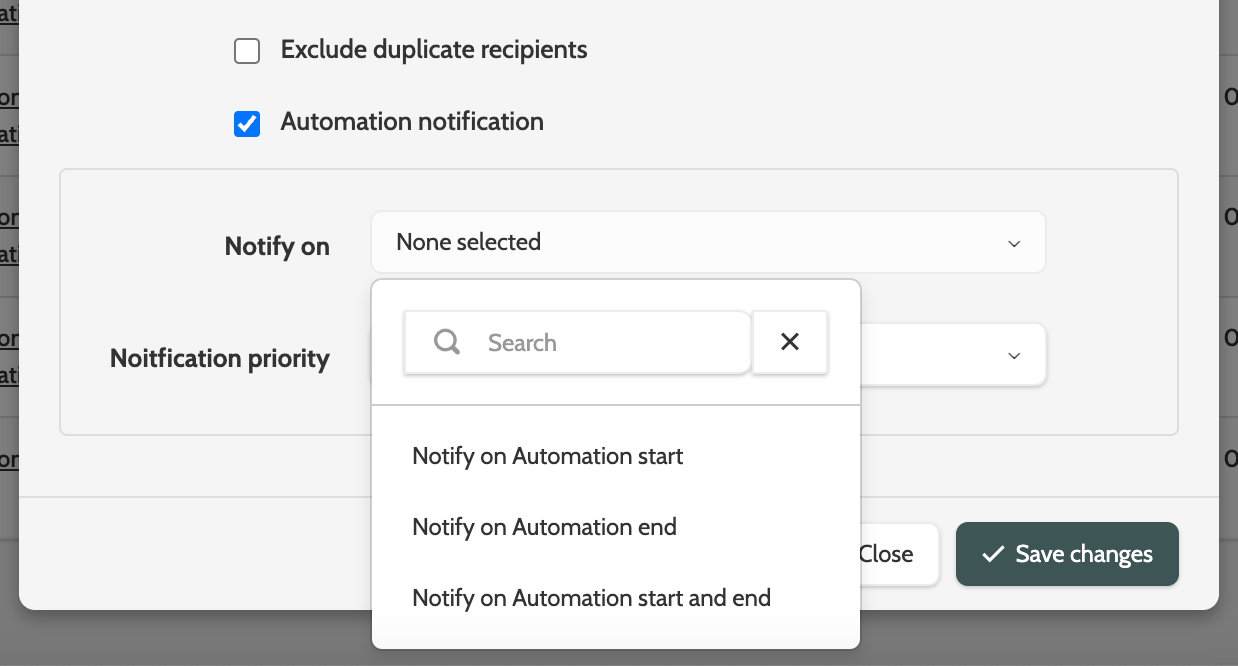Click the Notification priority chevron arrow

click(1014, 355)
